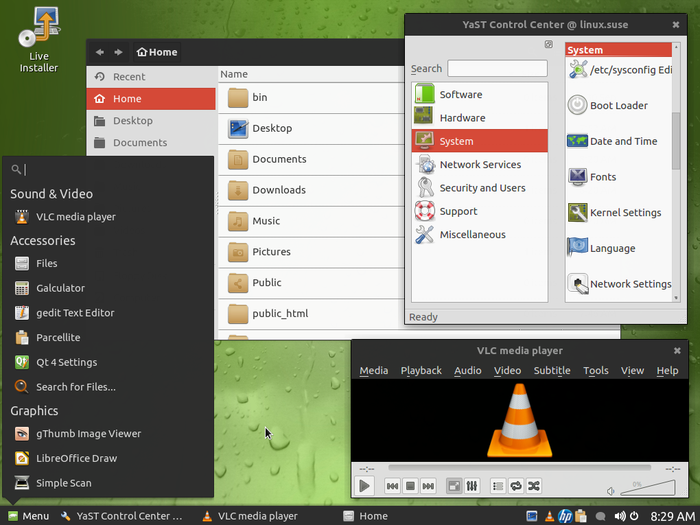The width and height of the screenshot is (700, 525).
Task: Mute VLC using speaker icon
Action: point(611,490)
